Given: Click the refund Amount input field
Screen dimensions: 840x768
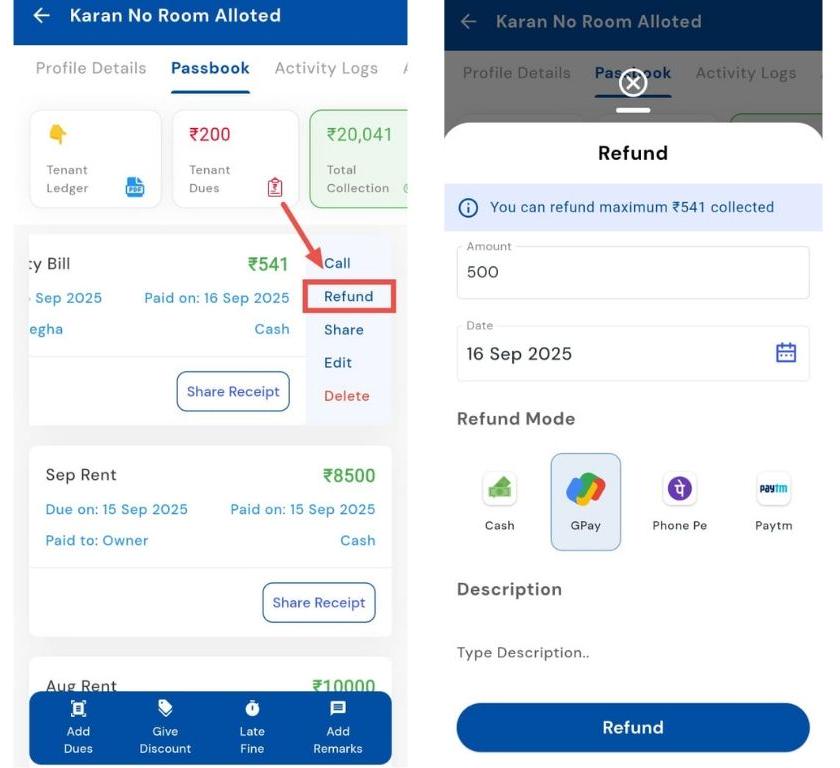Looking at the screenshot, I should point(633,272).
